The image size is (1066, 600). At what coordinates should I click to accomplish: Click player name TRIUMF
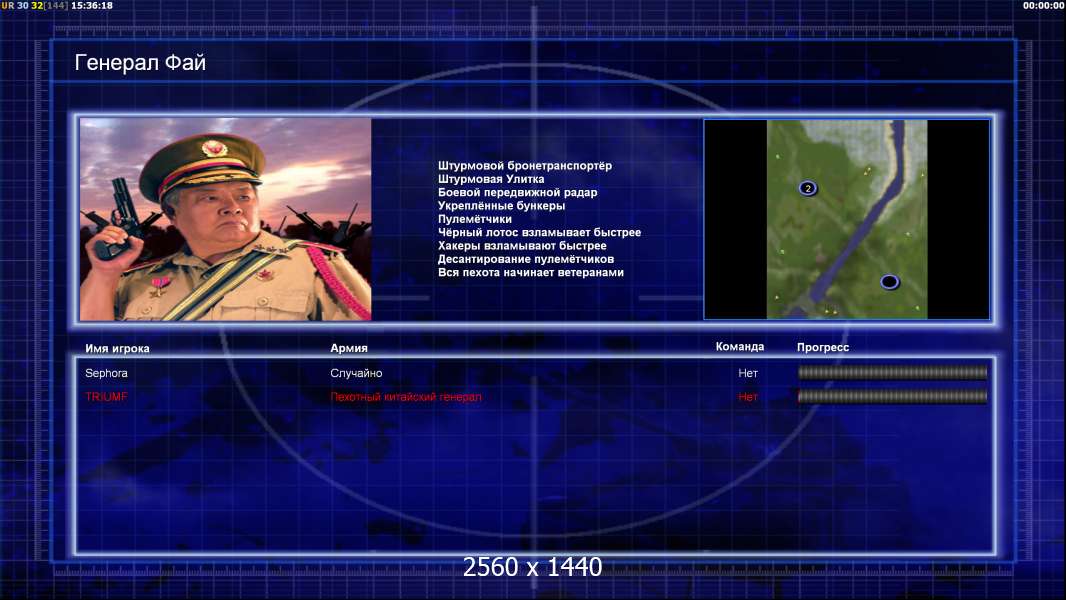point(106,397)
